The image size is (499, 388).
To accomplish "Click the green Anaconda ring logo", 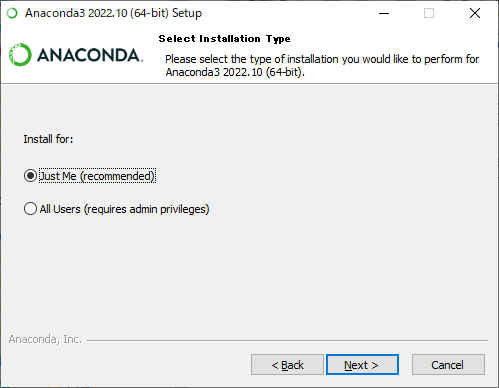I will pos(20,54).
